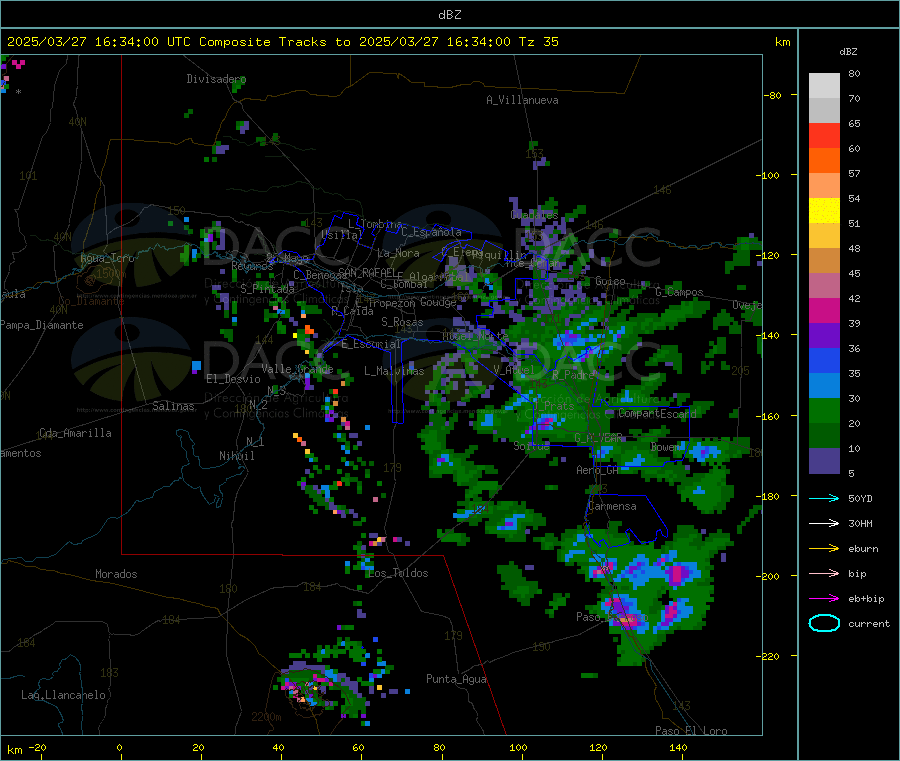Click the Carmensa map label
Screen dimensions: 900x761
coord(612,506)
